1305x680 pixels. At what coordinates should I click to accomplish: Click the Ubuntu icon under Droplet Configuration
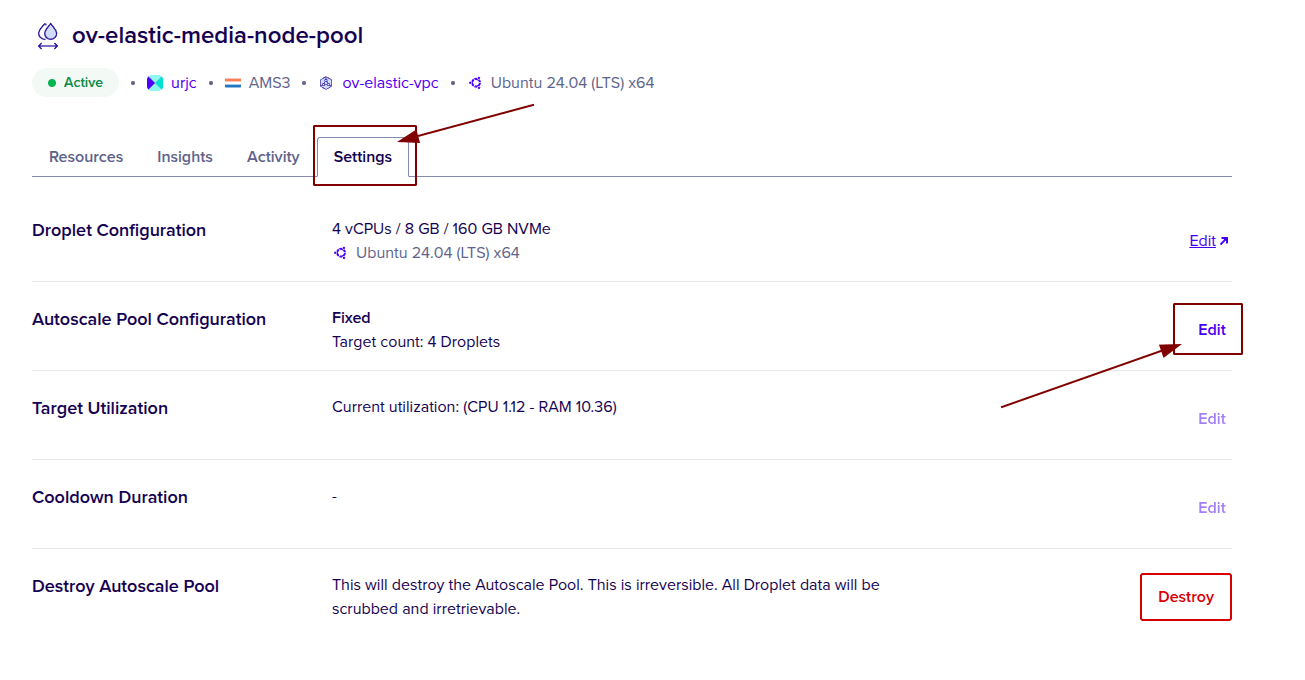point(341,252)
